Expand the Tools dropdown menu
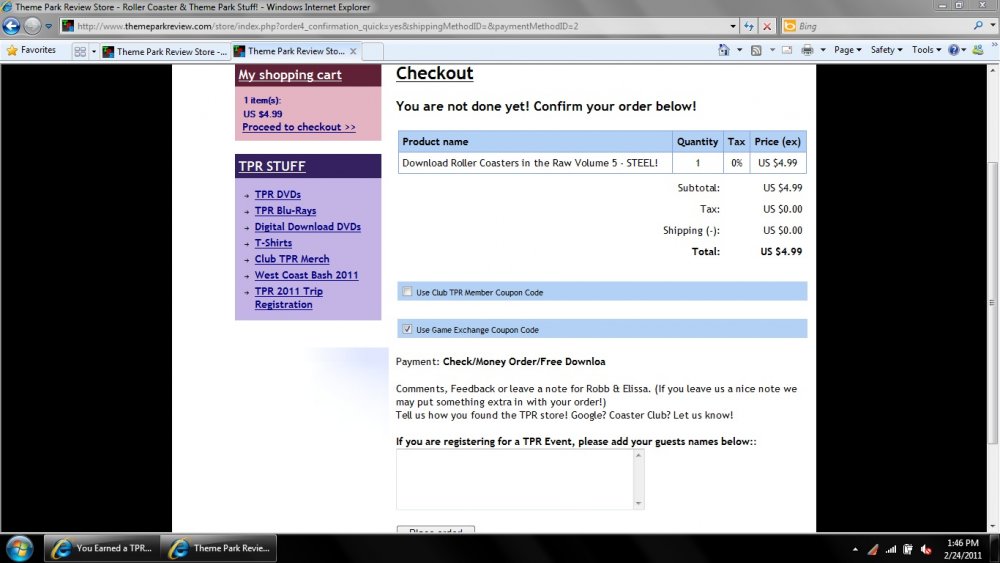Image resolution: width=1000 pixels, height=563 pixels. tap(926, 50)
